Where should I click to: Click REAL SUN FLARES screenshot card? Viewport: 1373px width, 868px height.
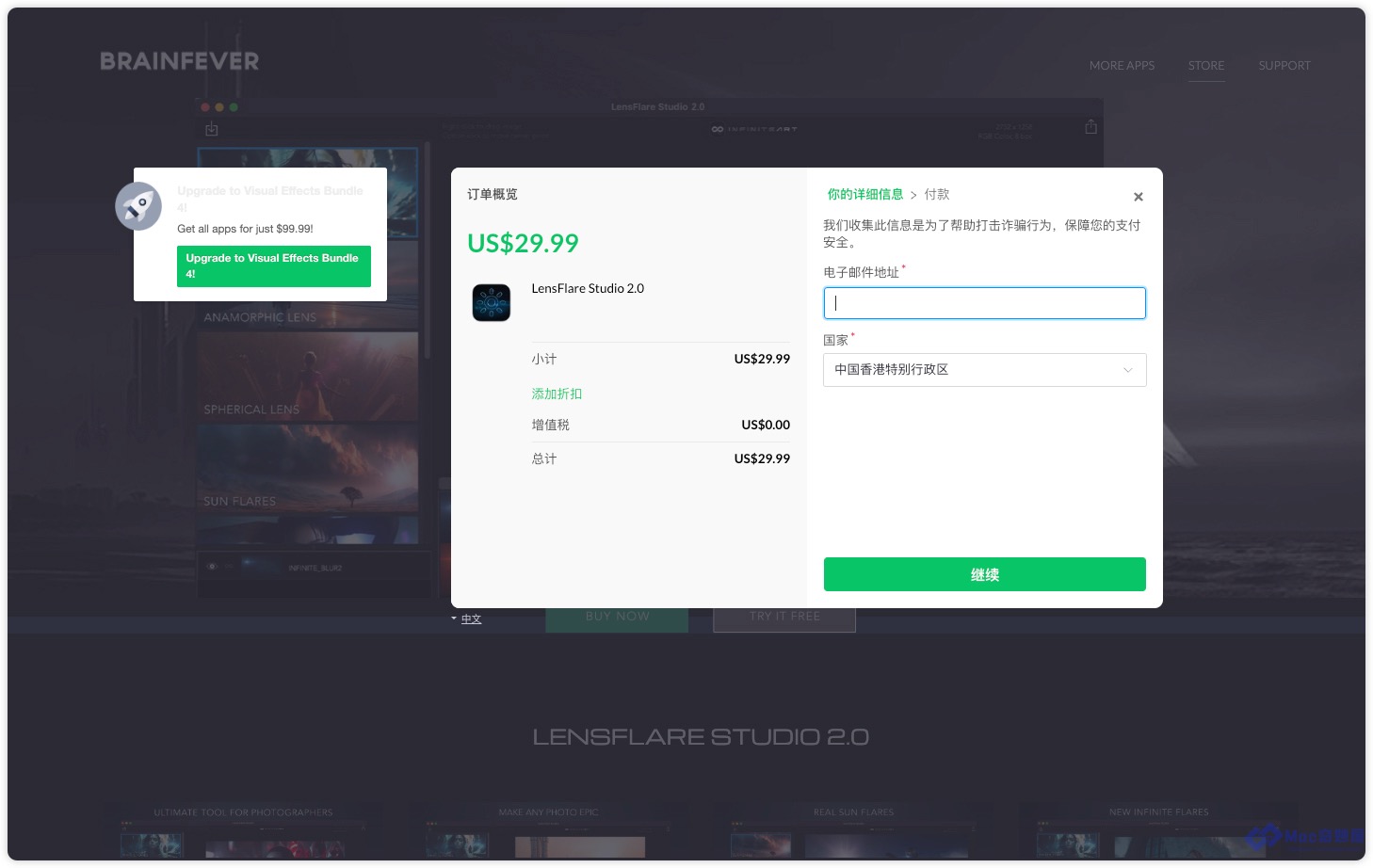[x=853, y=830]
